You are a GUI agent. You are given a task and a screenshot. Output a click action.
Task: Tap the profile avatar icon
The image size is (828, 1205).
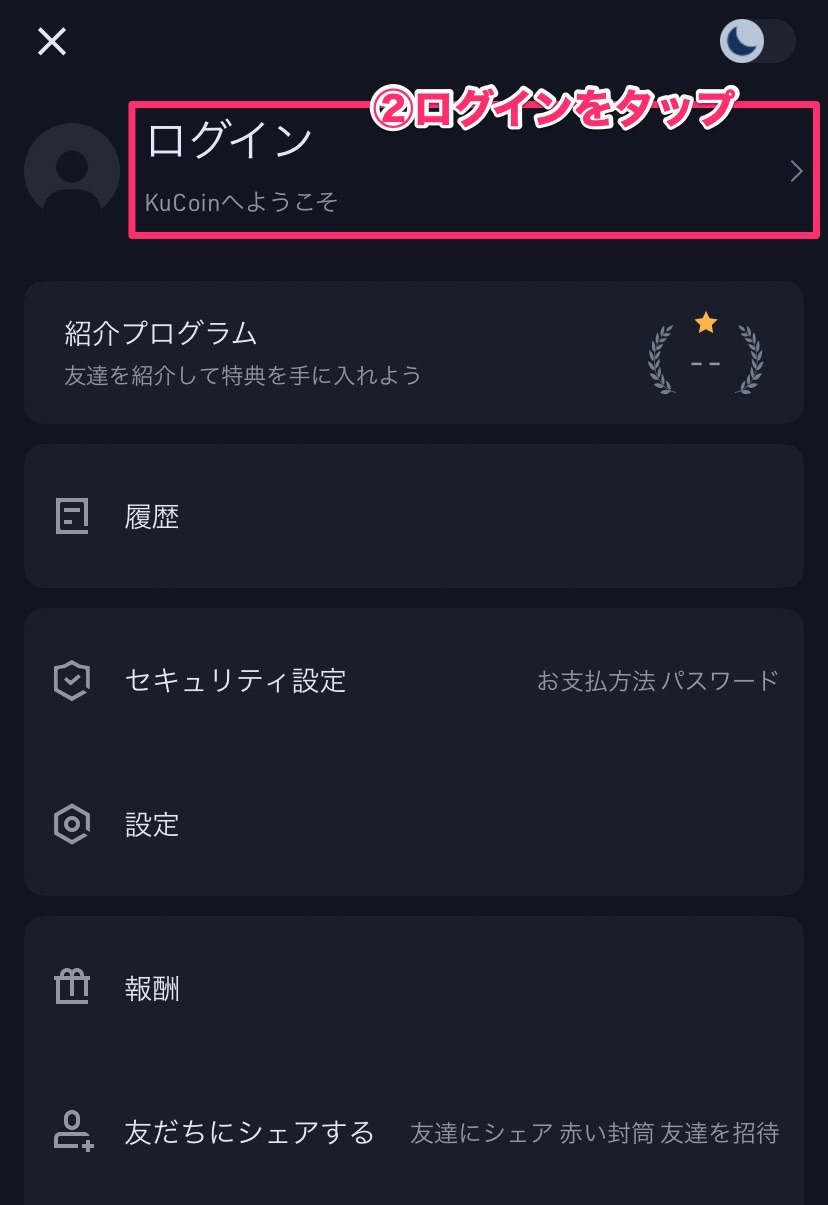coord(72,171)
